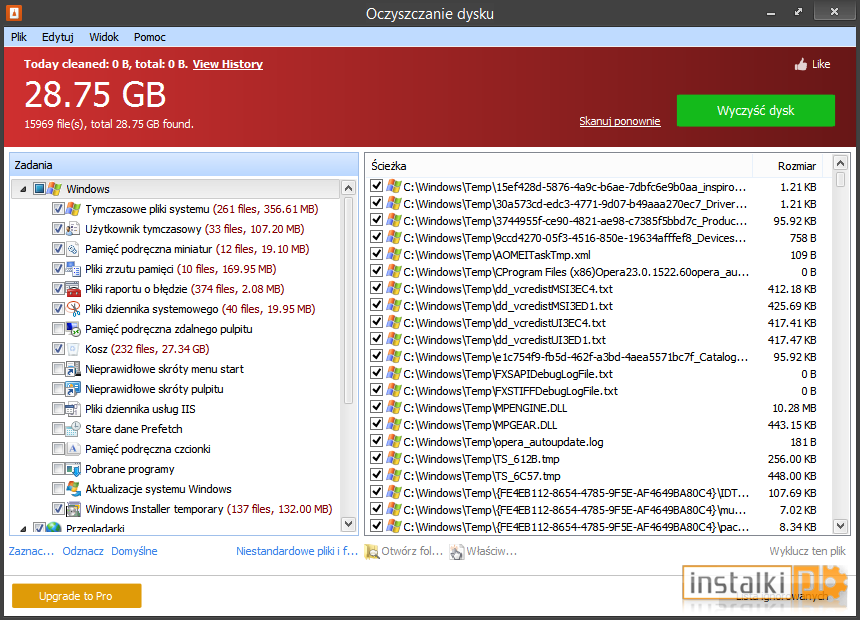Click the Otwórz folder icon
This screenshot has height=620, width=860.
372,551
